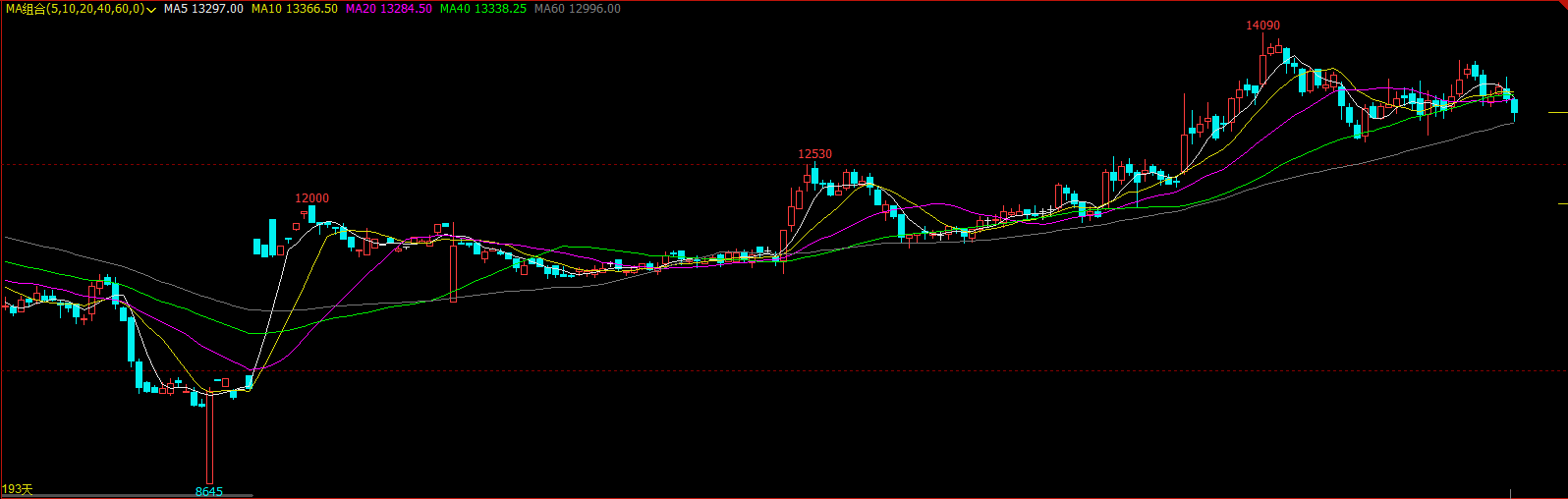Open the MA组合 indicator parameter dropdown arrow
The width and height of the screenshot is (1568, 499).
coord(151,10)
